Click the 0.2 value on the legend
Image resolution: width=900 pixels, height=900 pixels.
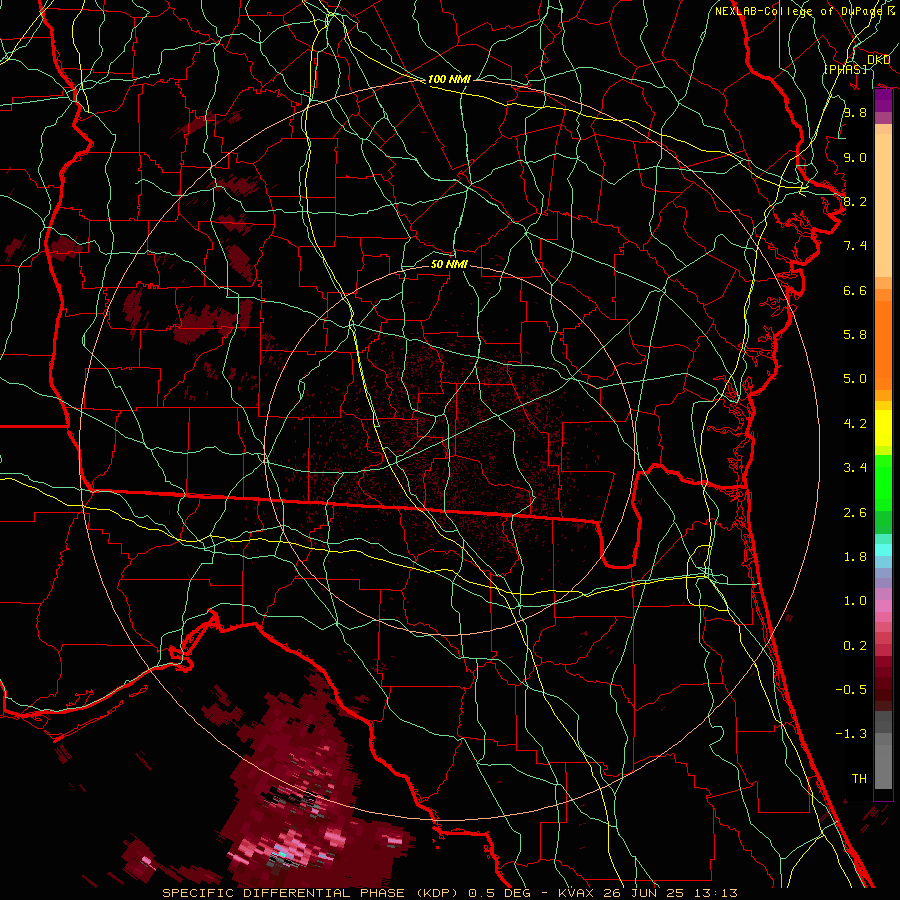[x=855, y=646]
